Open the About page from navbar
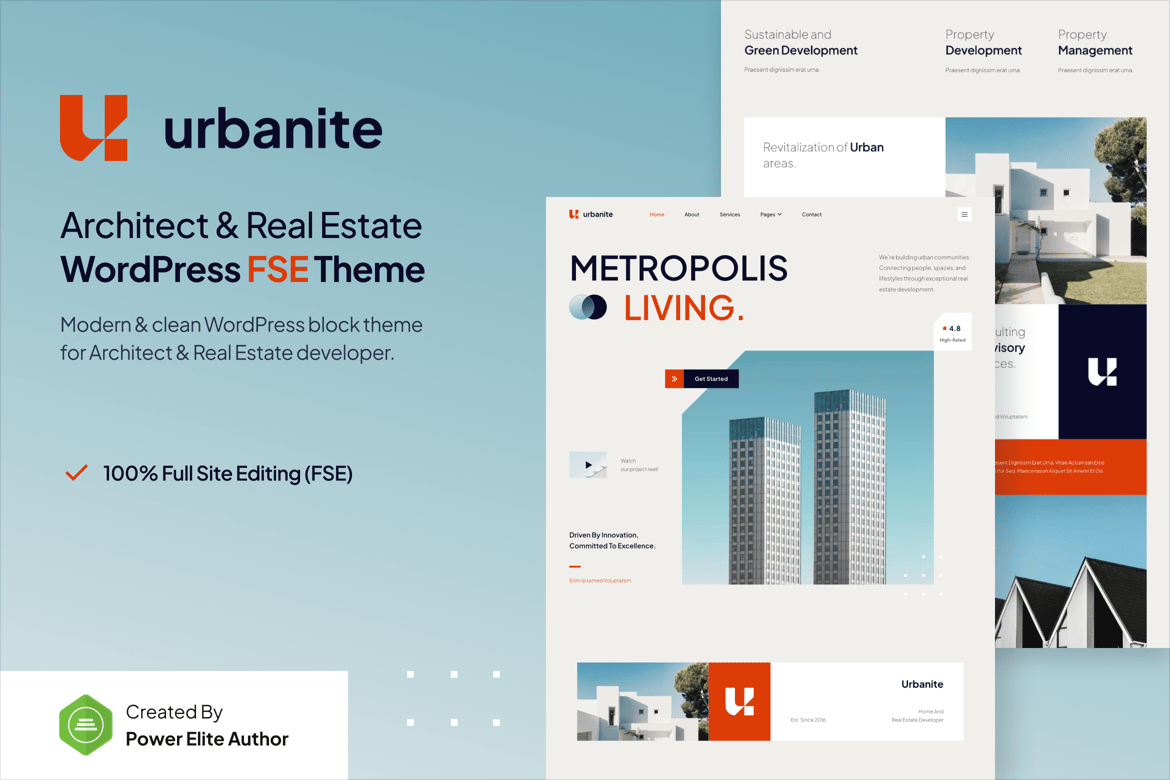Viewport: 1170px width, 780px height. pyautogui.click(x=691, y=214)
